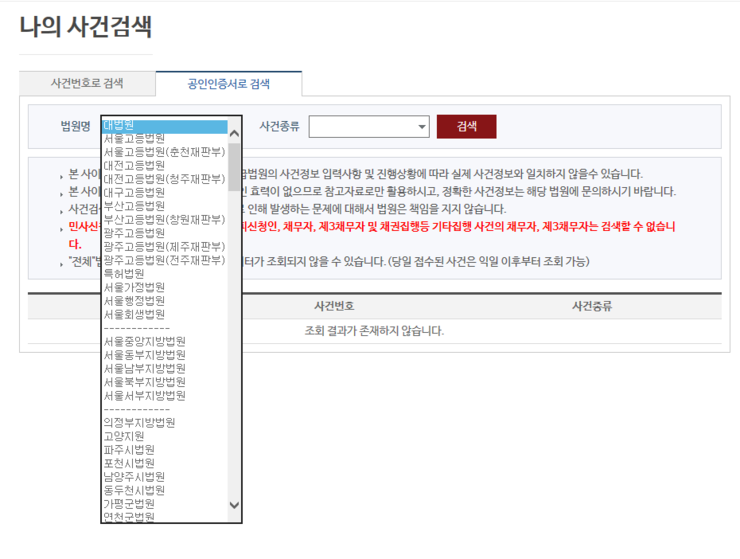Pick 파주시법원 option
The width and height of the screenshot is (740, 559).
(x=165, y=449)
